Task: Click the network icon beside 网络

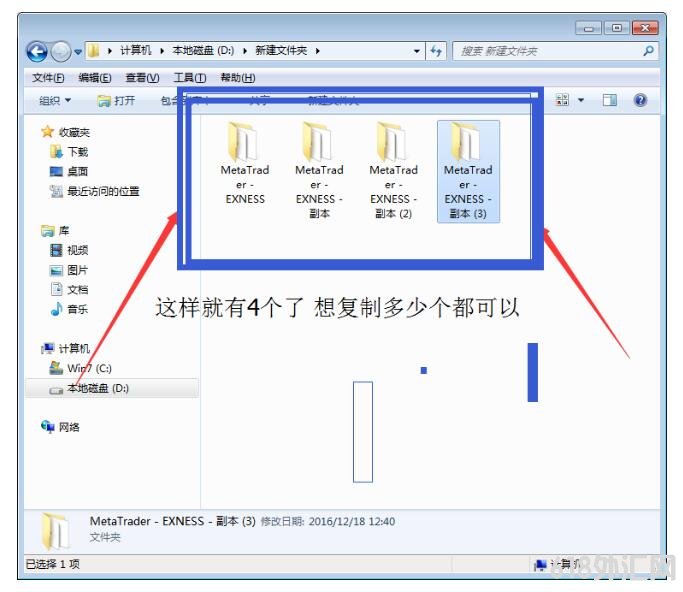Action: click(x=47, y=426)
